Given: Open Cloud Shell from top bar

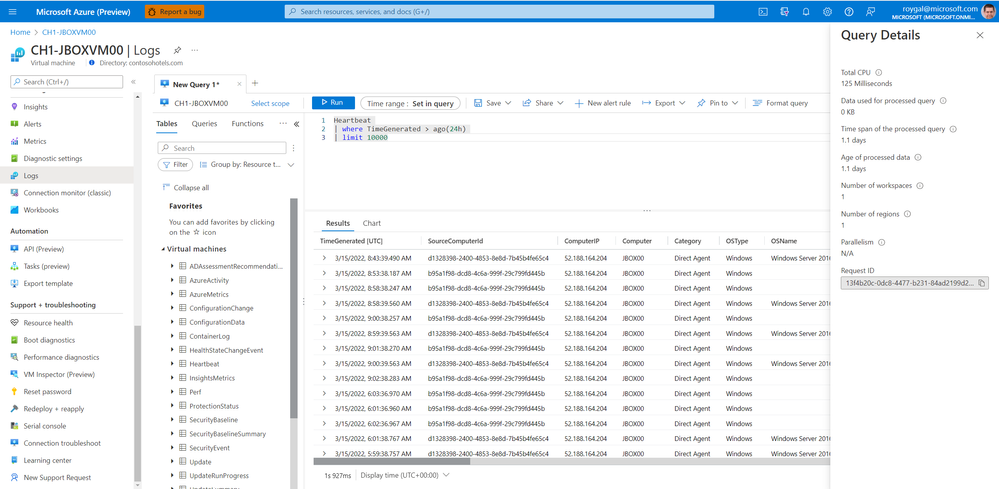Looking at the screenshot, I should pyautogui.click(x=763, y=11).
